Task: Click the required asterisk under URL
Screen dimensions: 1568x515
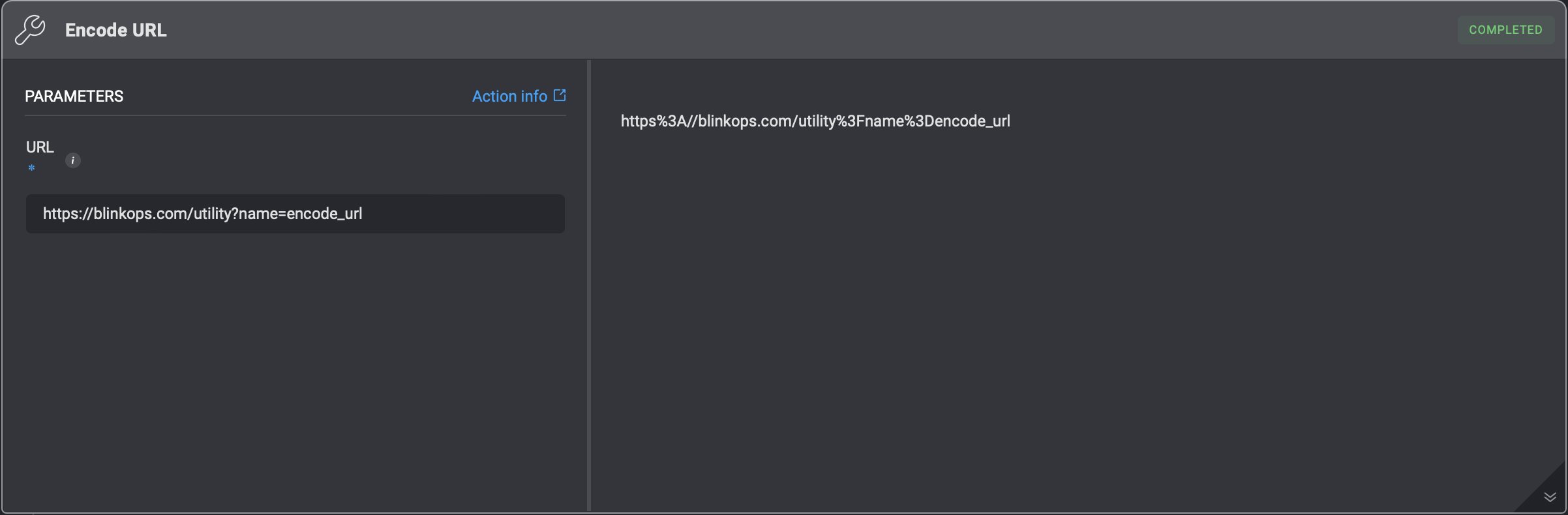Action: pos(31,168)
